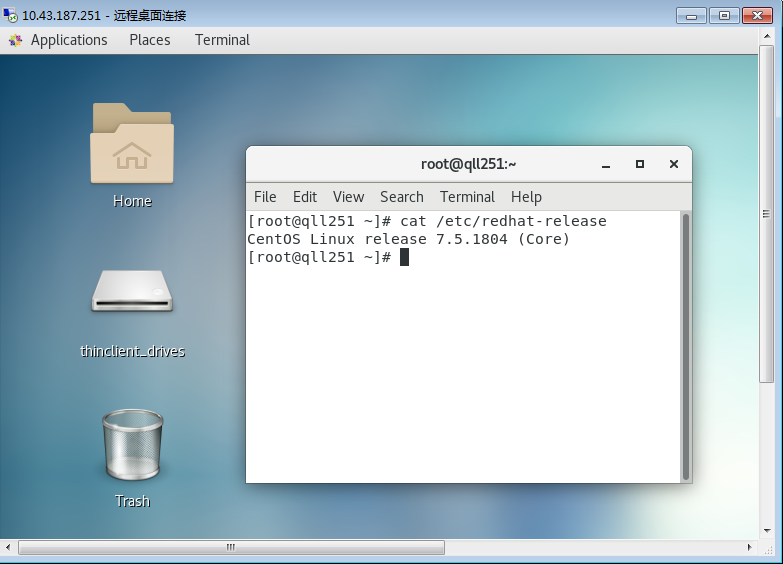Close the root@qll251 terminal window
Image resolution: width=783 pixels, height=564 pixels.
[674, 164]
